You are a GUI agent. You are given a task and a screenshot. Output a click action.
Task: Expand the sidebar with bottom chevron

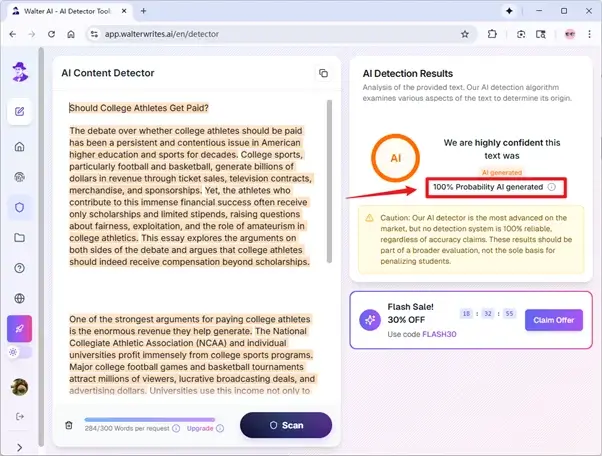(19, 446)
